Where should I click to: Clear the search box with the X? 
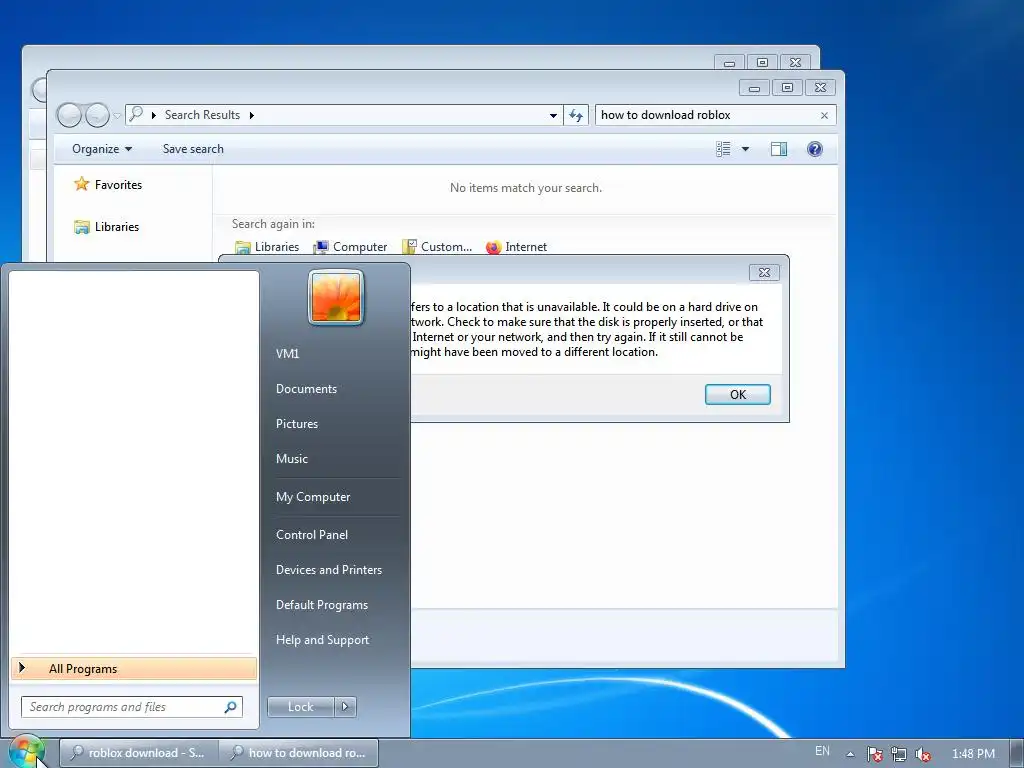[824, 116]
